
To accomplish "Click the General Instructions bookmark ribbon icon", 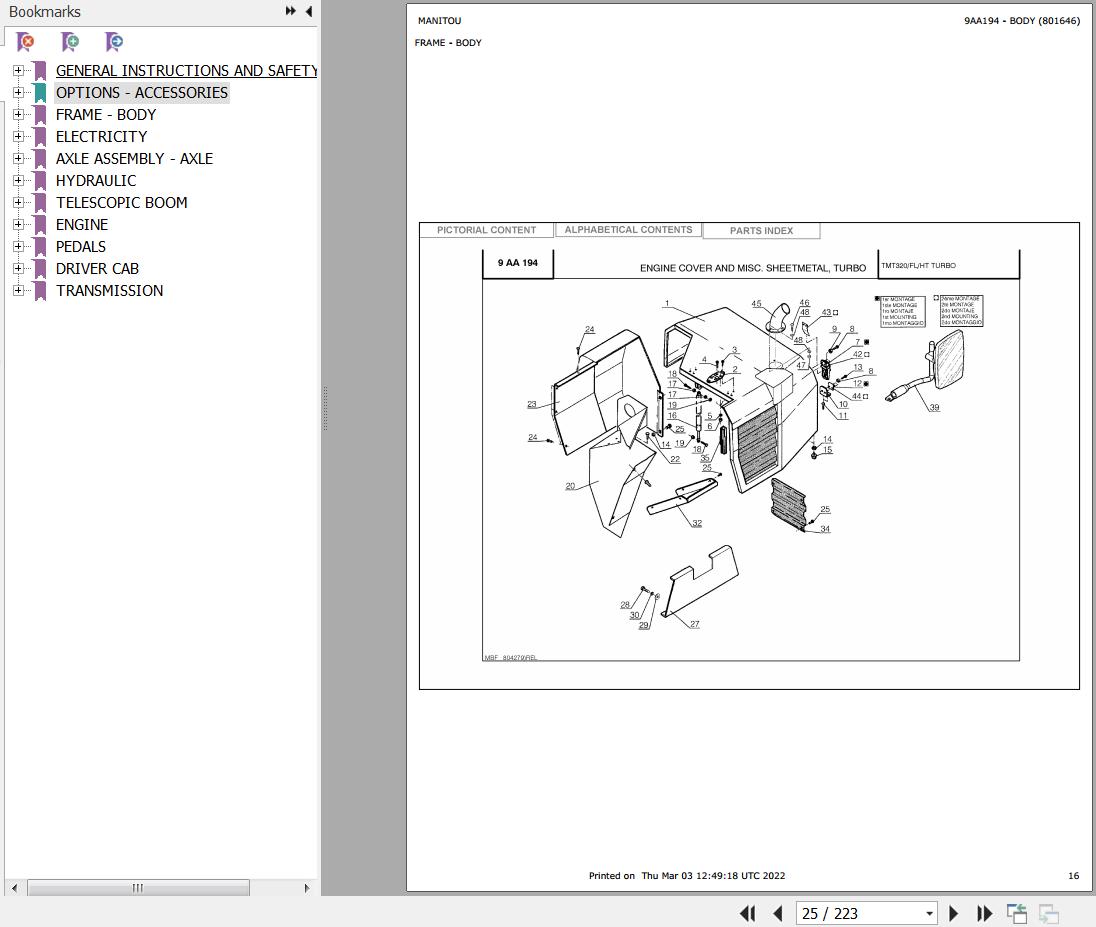I will tap(41, 71).
